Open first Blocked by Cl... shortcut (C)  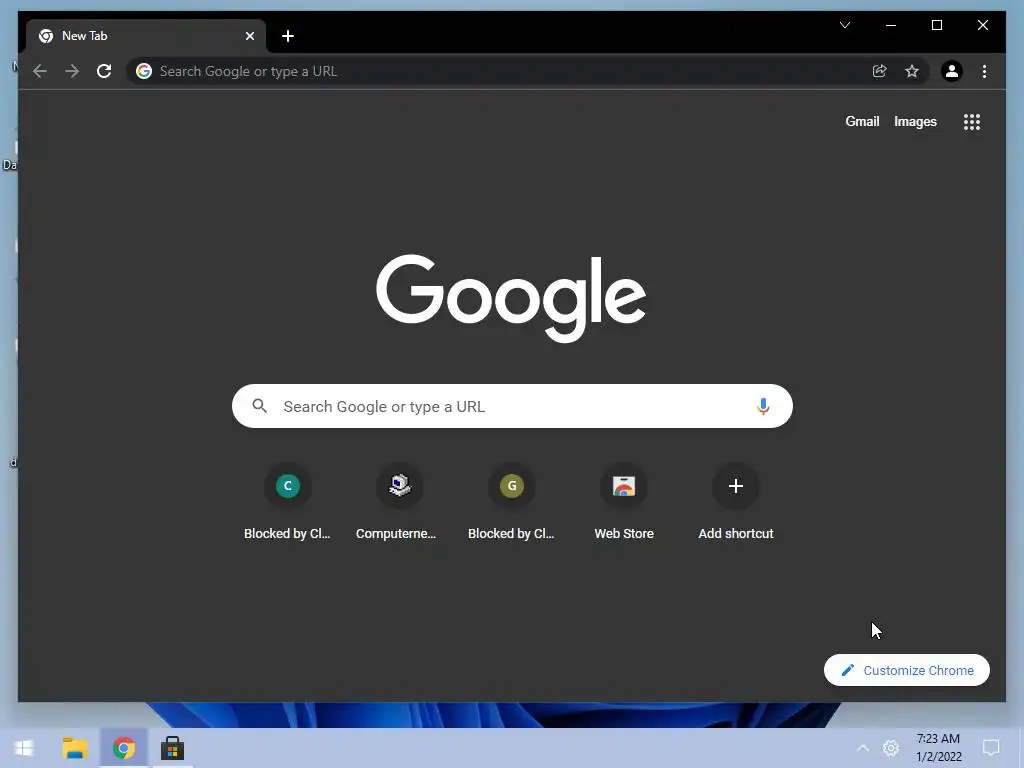click(x=287, y=502)
